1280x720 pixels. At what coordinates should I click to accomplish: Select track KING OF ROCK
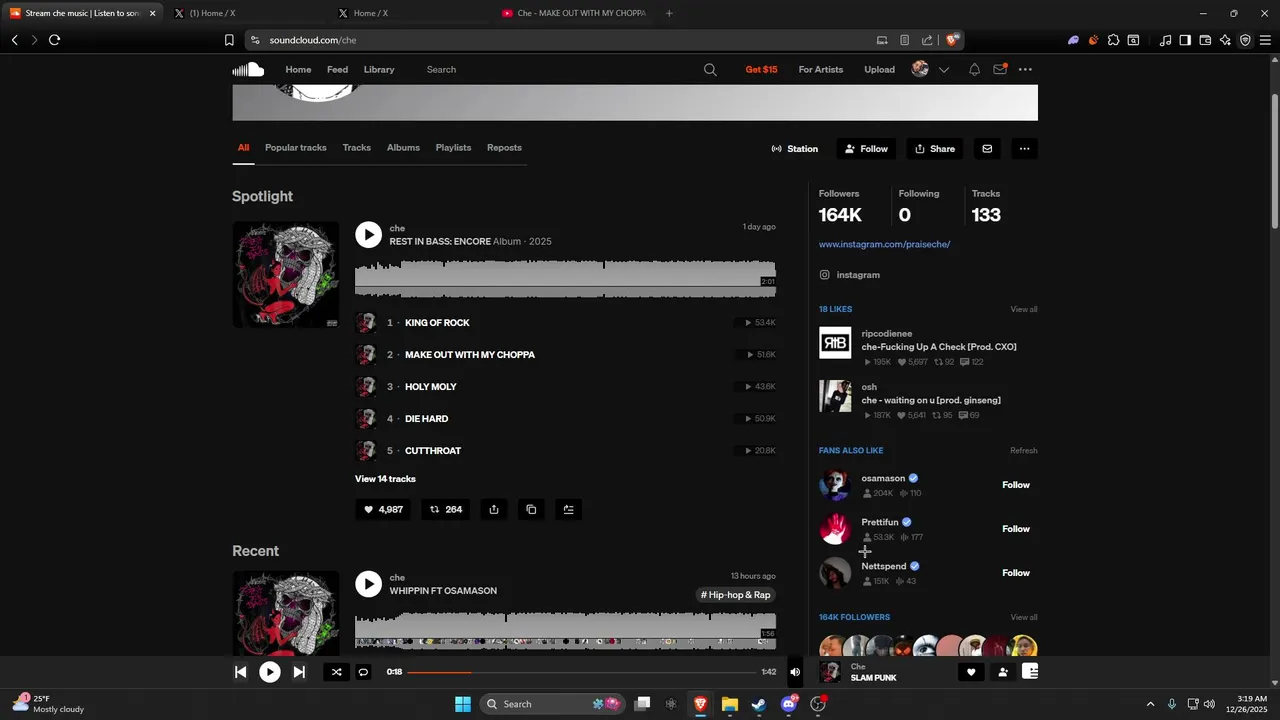click(437, 323)
